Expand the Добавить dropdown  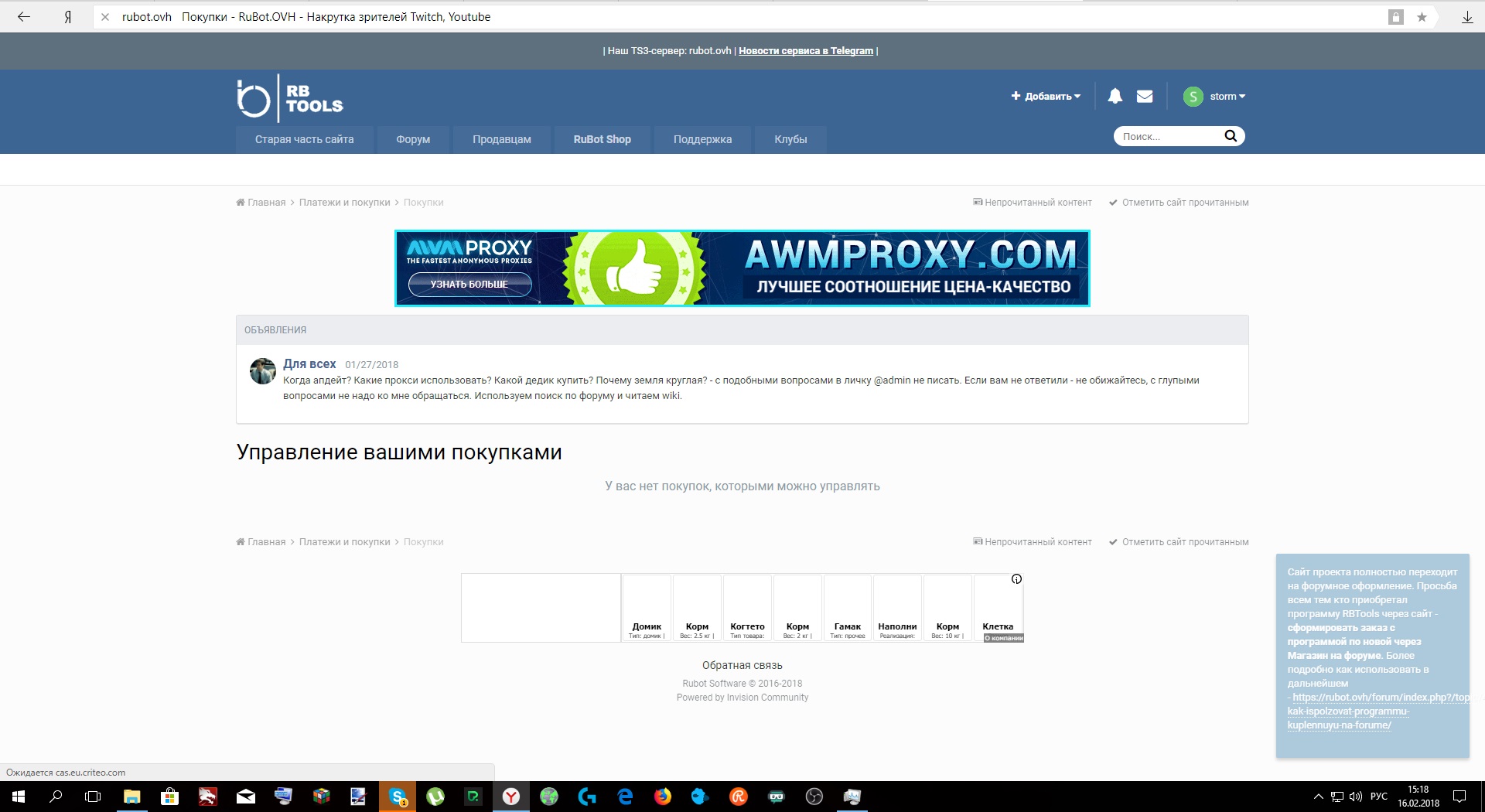coord(1046,97)
